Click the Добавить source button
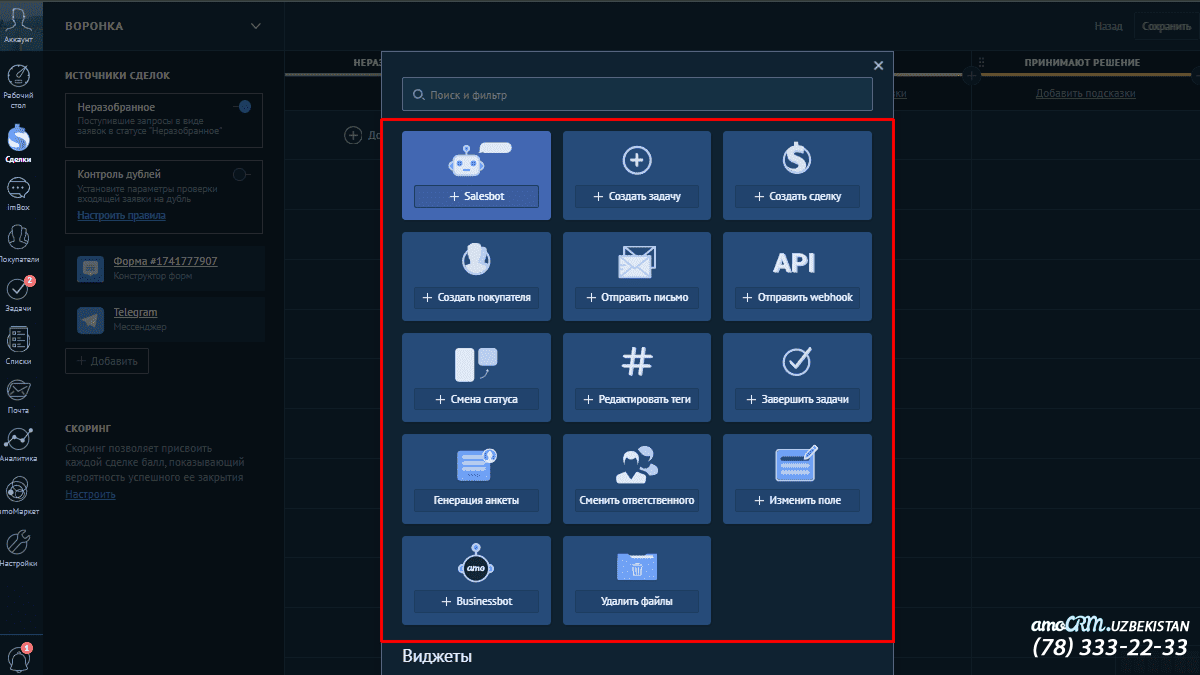 (107, 360)
